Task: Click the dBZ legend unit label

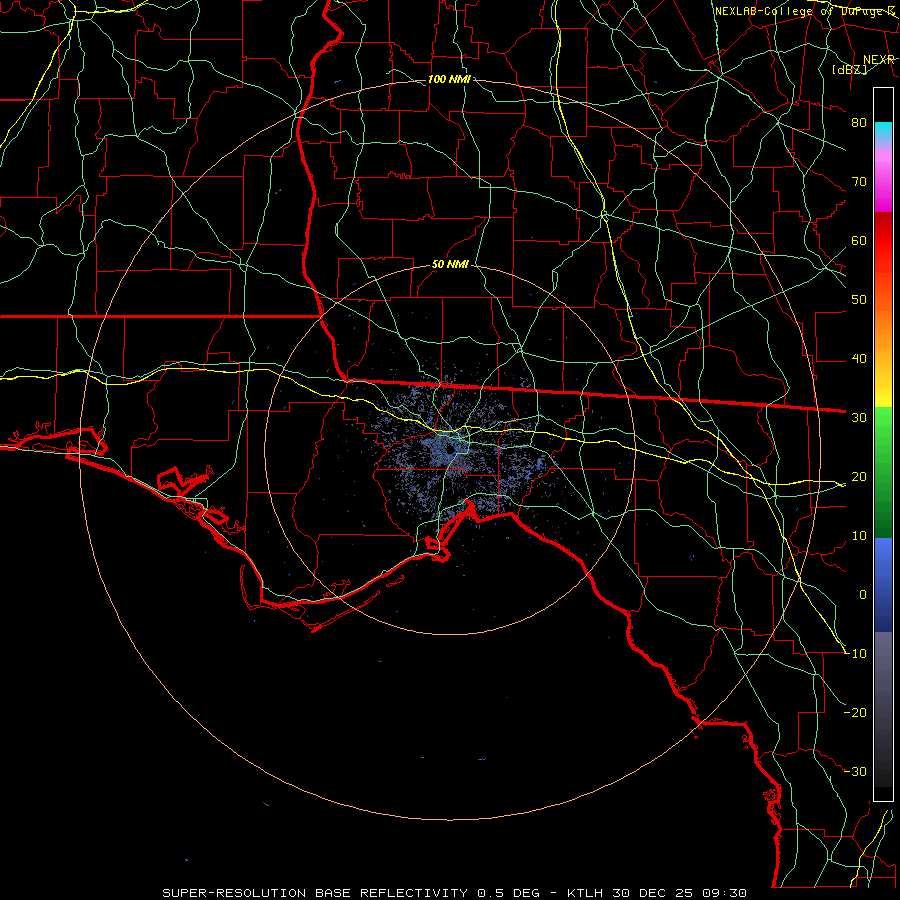Action: 849,69
